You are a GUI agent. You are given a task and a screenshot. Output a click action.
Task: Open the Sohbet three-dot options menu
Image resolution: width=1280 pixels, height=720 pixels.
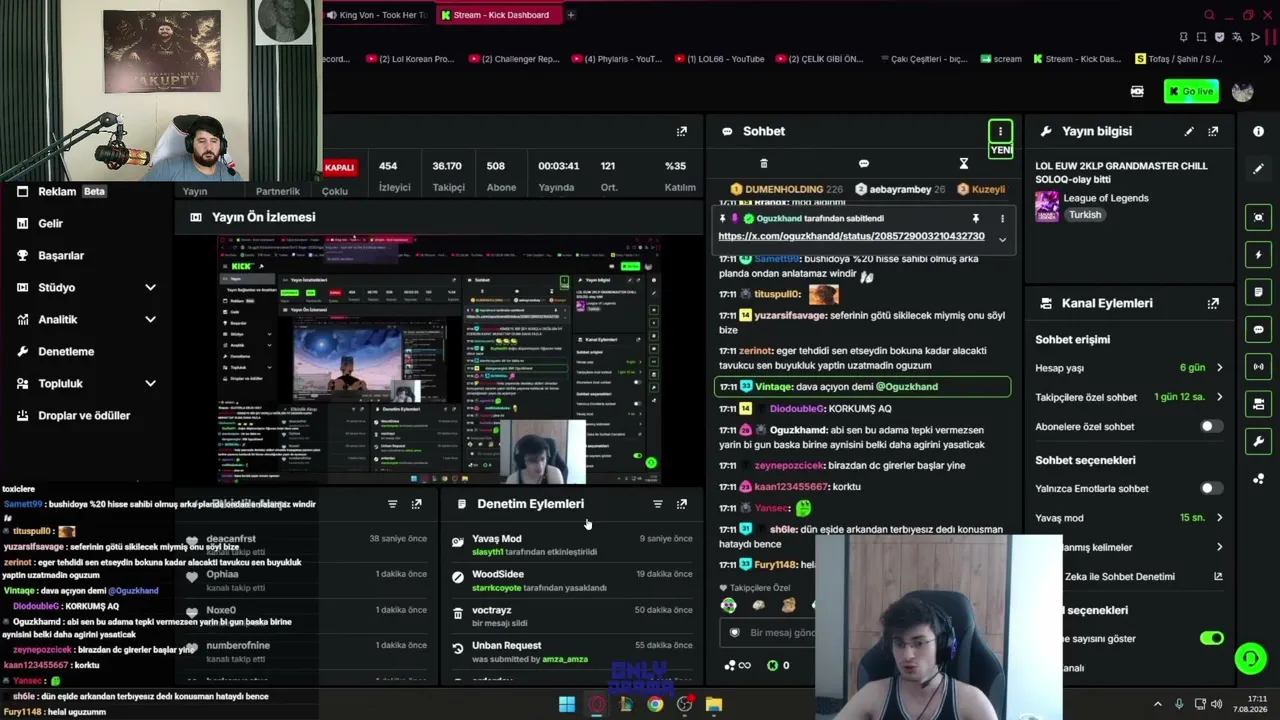coord(1000,131)
